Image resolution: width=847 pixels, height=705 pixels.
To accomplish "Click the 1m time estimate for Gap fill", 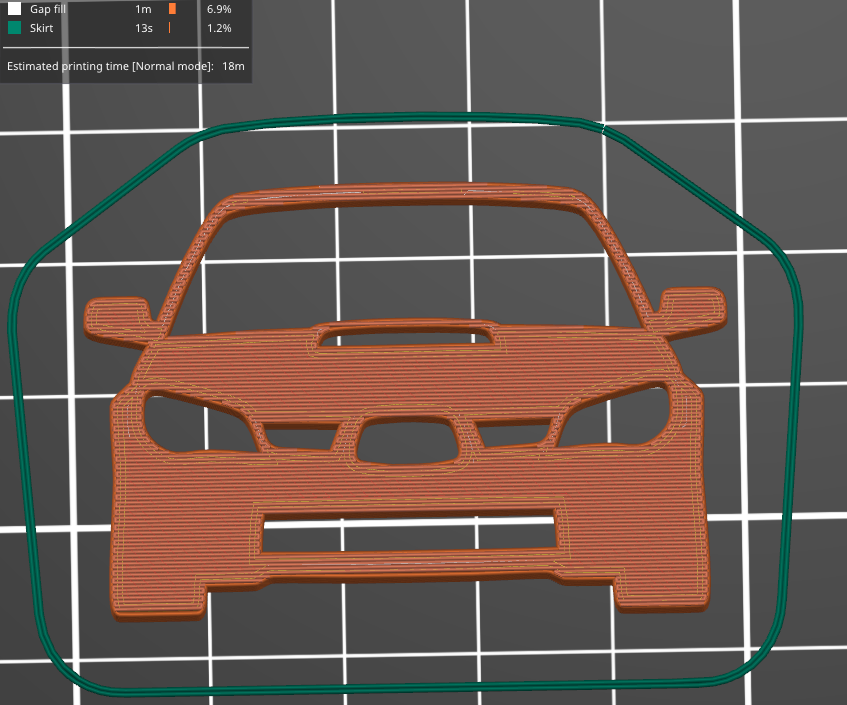I will click(x=143, y=9).
